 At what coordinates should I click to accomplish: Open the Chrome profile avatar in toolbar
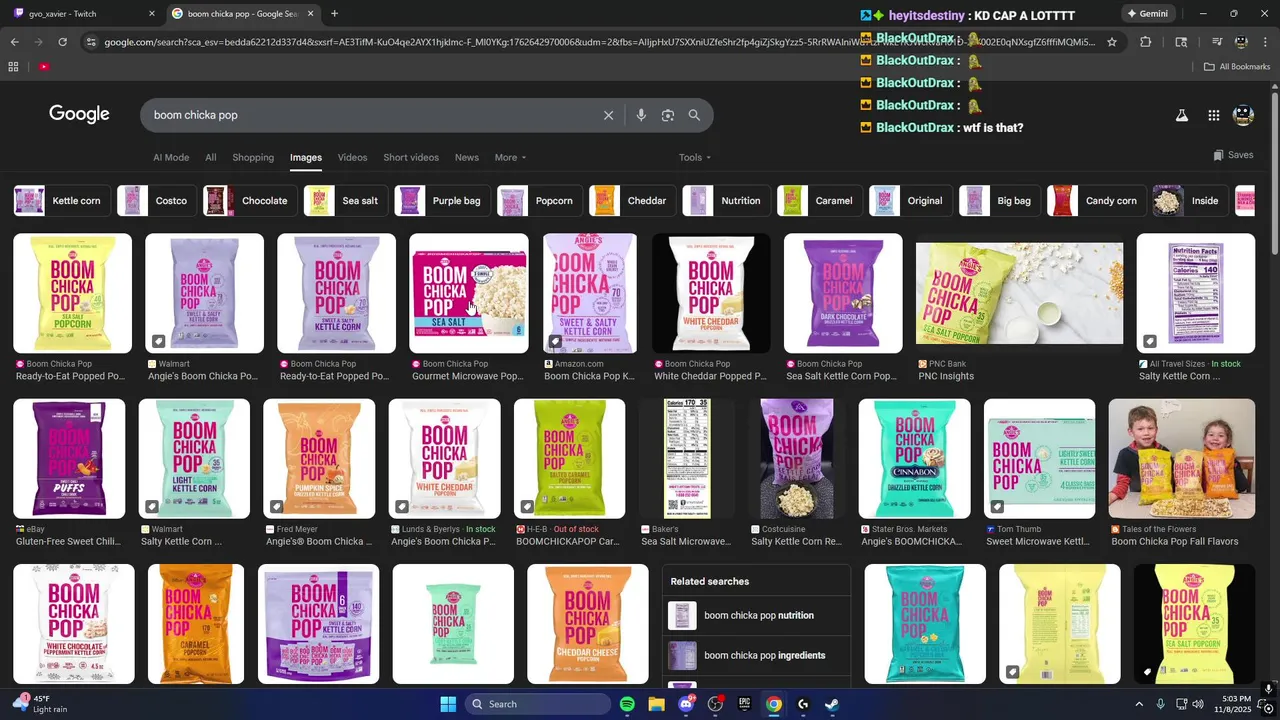pos(1241,42)
